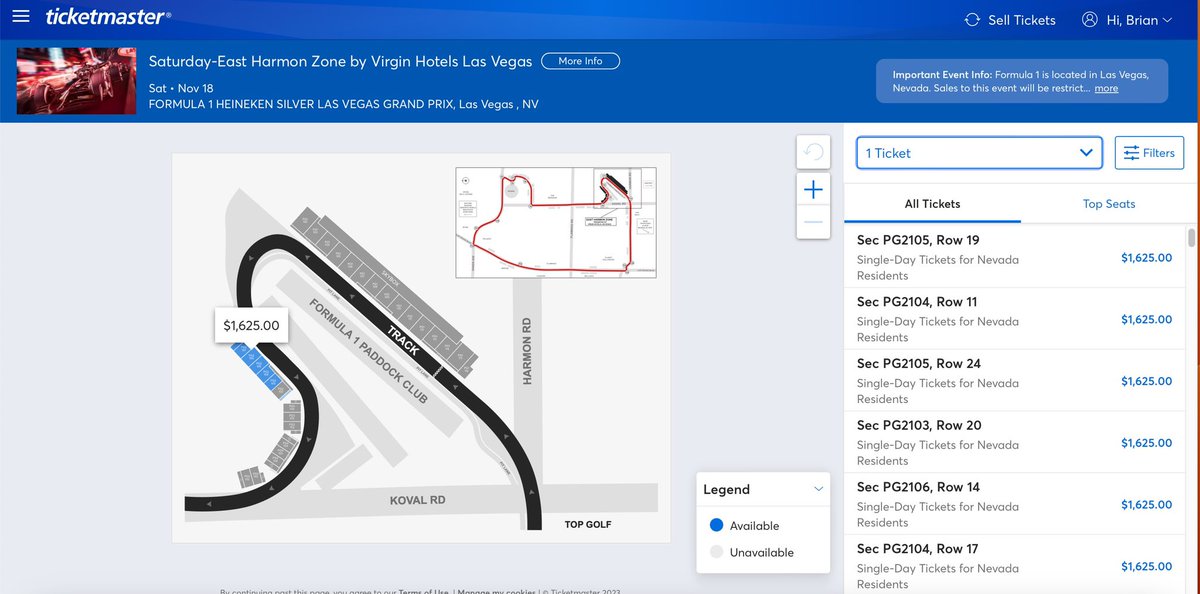The image size is (1200, 594).
Task: Open the circuit overview mini map
Action: pos(556,221)
